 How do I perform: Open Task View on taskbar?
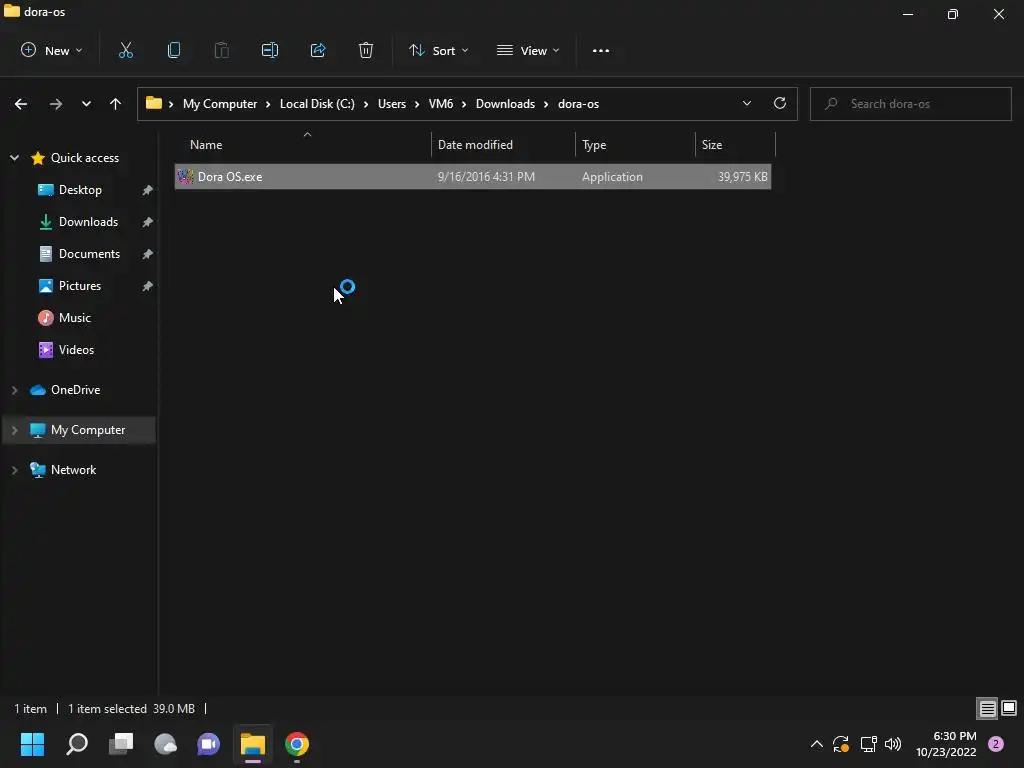tap(121, 744)
